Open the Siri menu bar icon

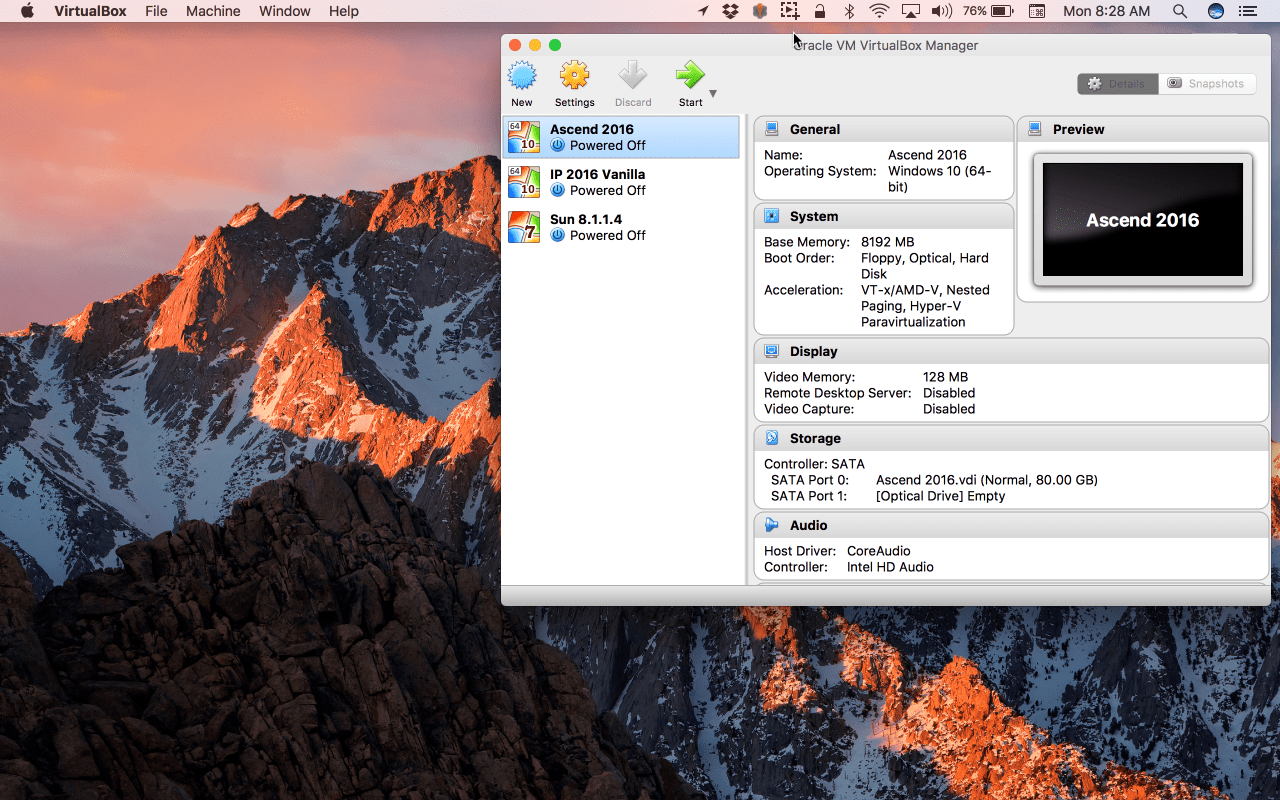(x=1216, y=11)
